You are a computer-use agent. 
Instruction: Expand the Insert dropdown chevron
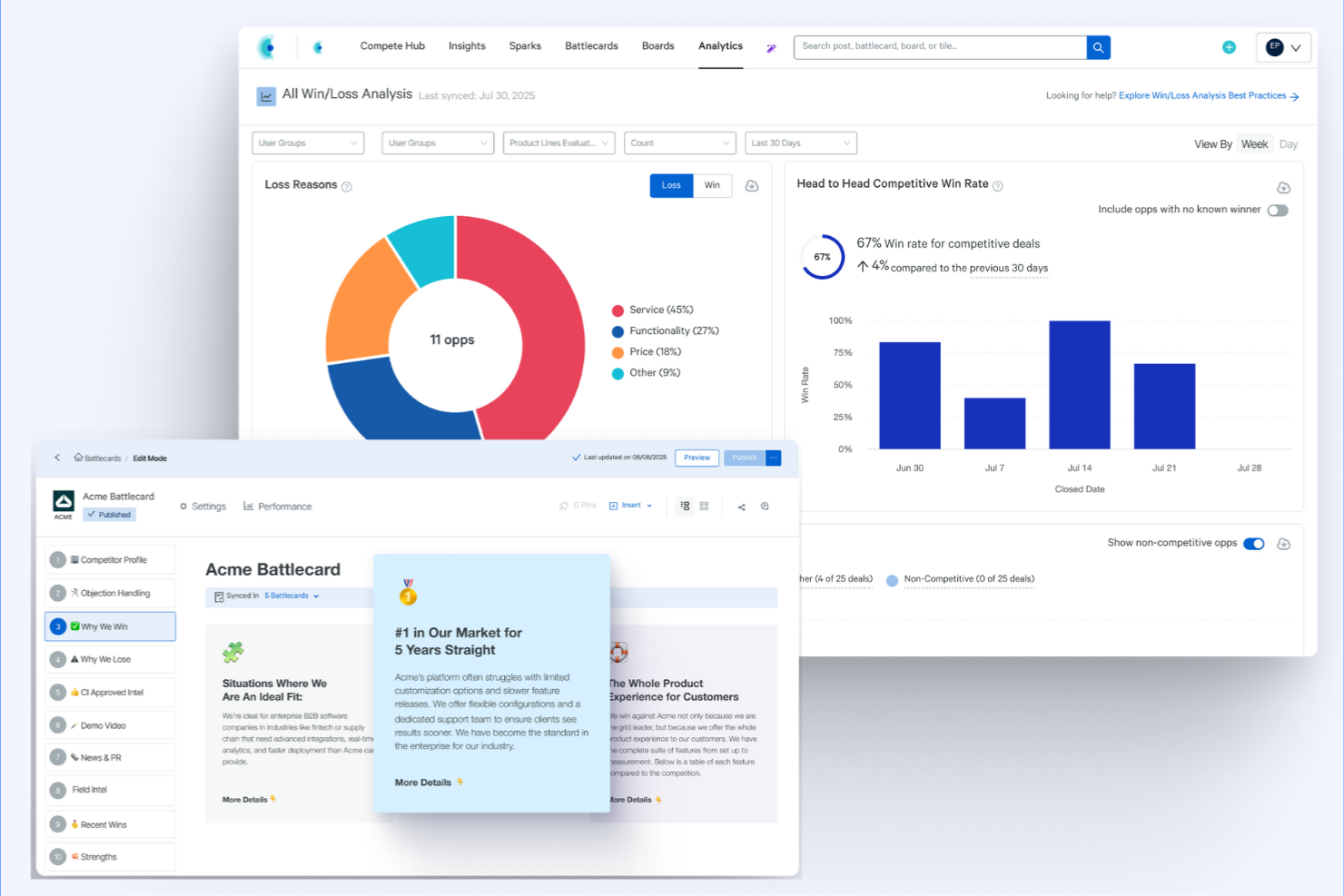point(647,506)
